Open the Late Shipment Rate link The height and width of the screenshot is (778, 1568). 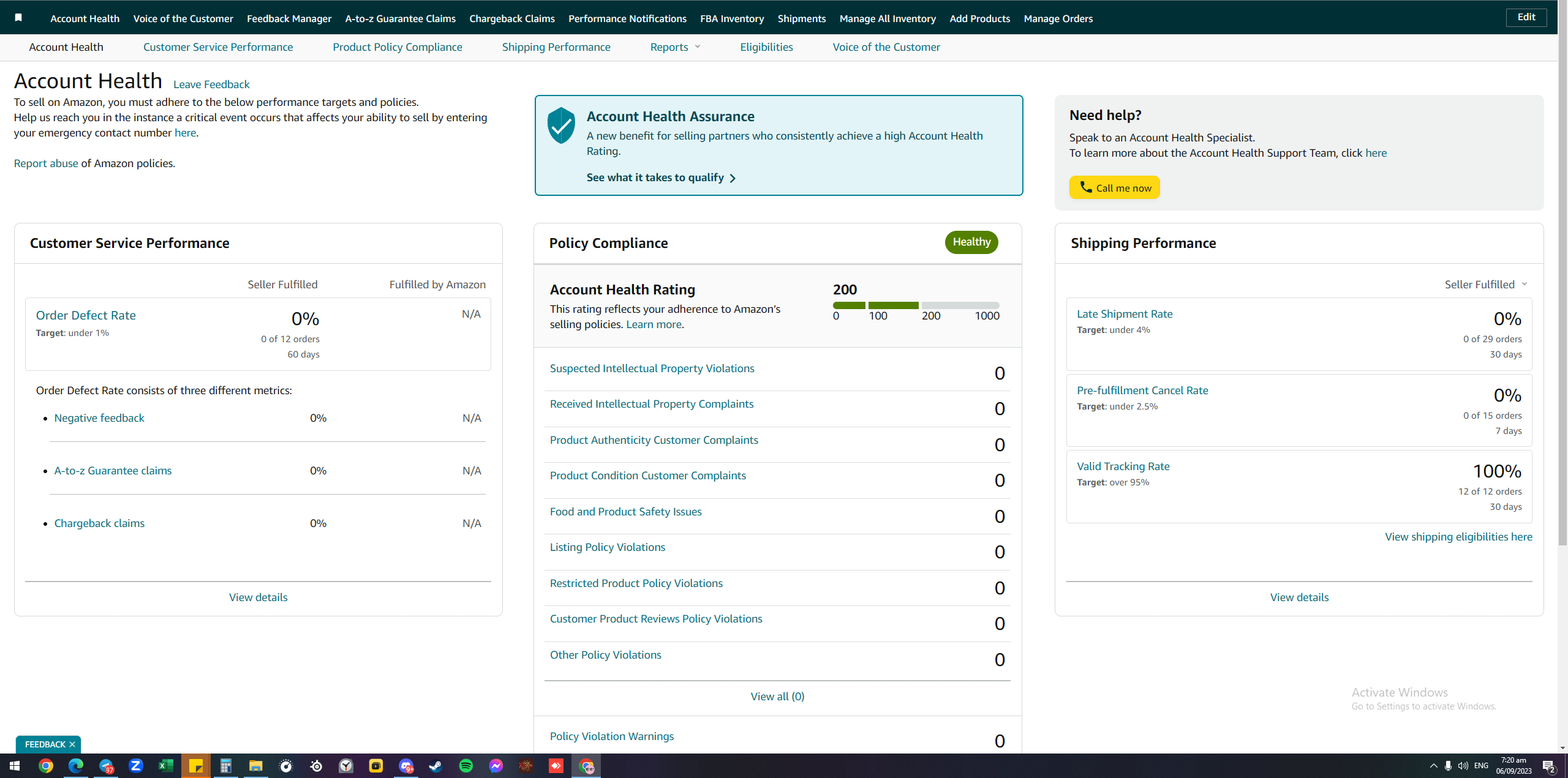pos(1125,314)
